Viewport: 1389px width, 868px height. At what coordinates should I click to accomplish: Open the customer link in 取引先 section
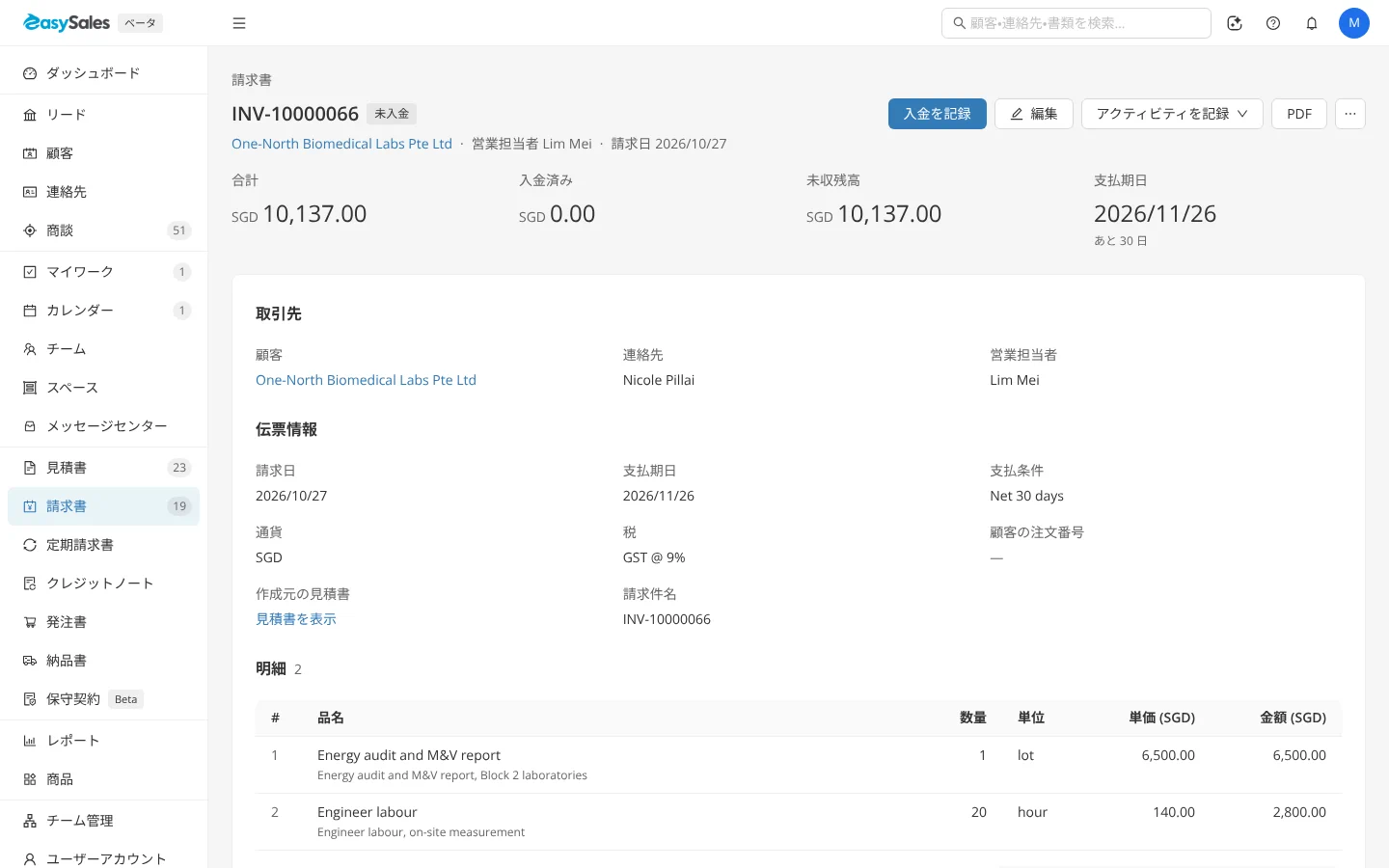(x=366, y=380)
